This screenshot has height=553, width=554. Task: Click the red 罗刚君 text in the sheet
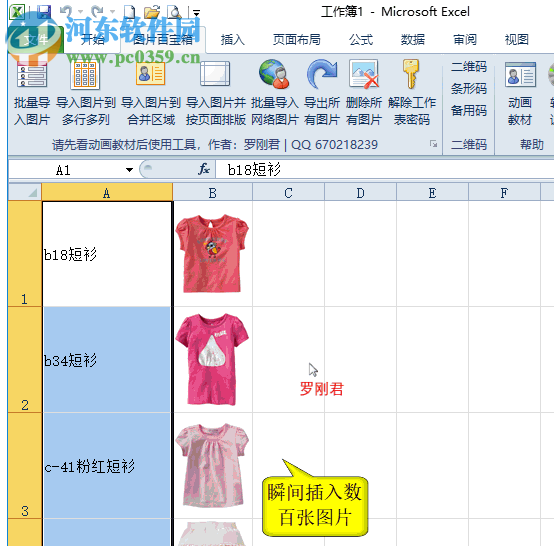pyautogui.click(x=322, y=389)
